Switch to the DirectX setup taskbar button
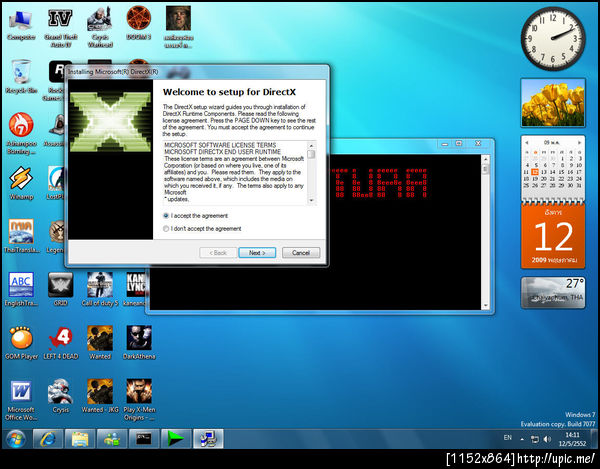 (x=208, y=439)
